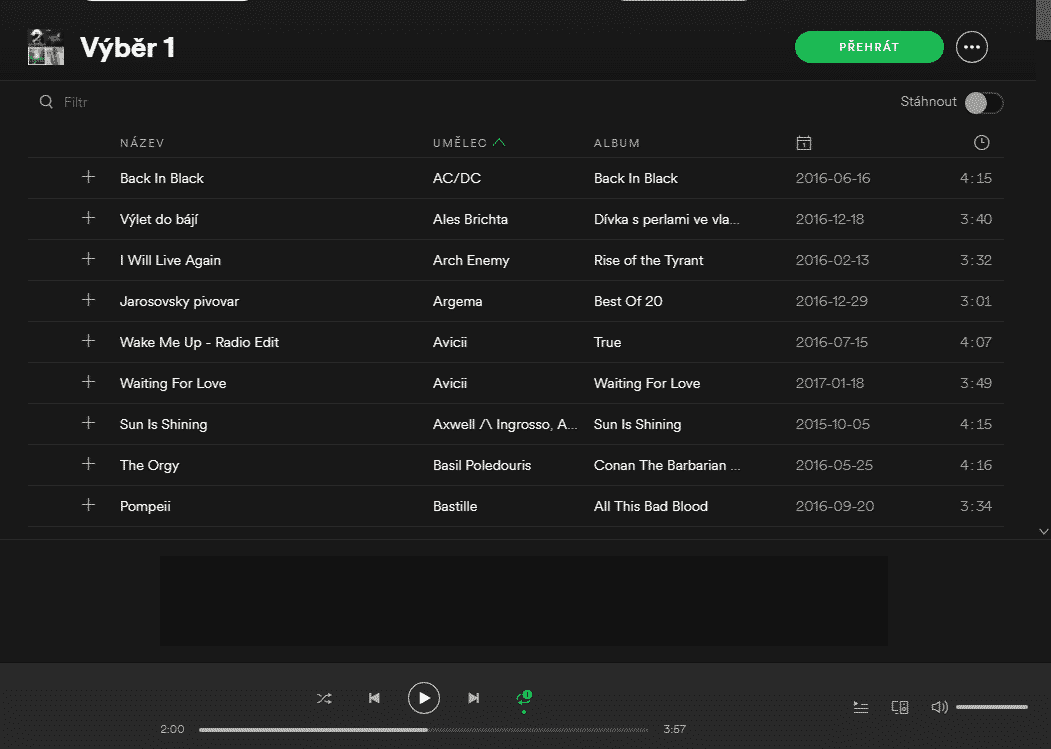This screenshot has height=749, width=1051.
Task: Open the play queue icon
Action: [x=860, y=707]
